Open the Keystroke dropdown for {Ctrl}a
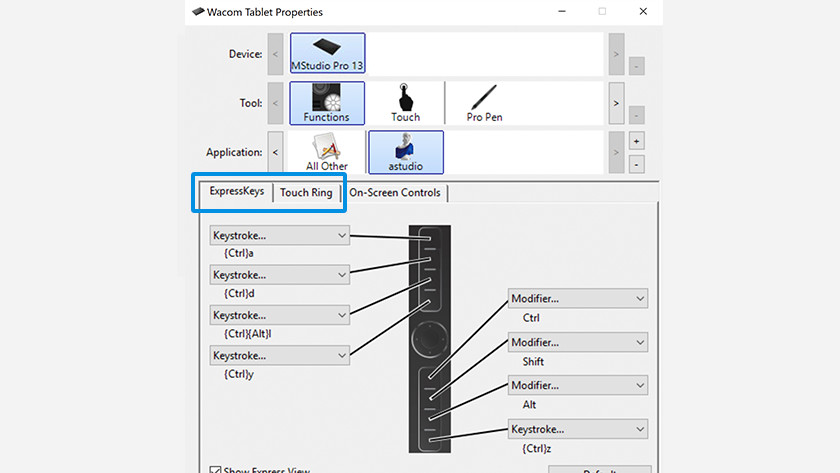 point(279,235)
